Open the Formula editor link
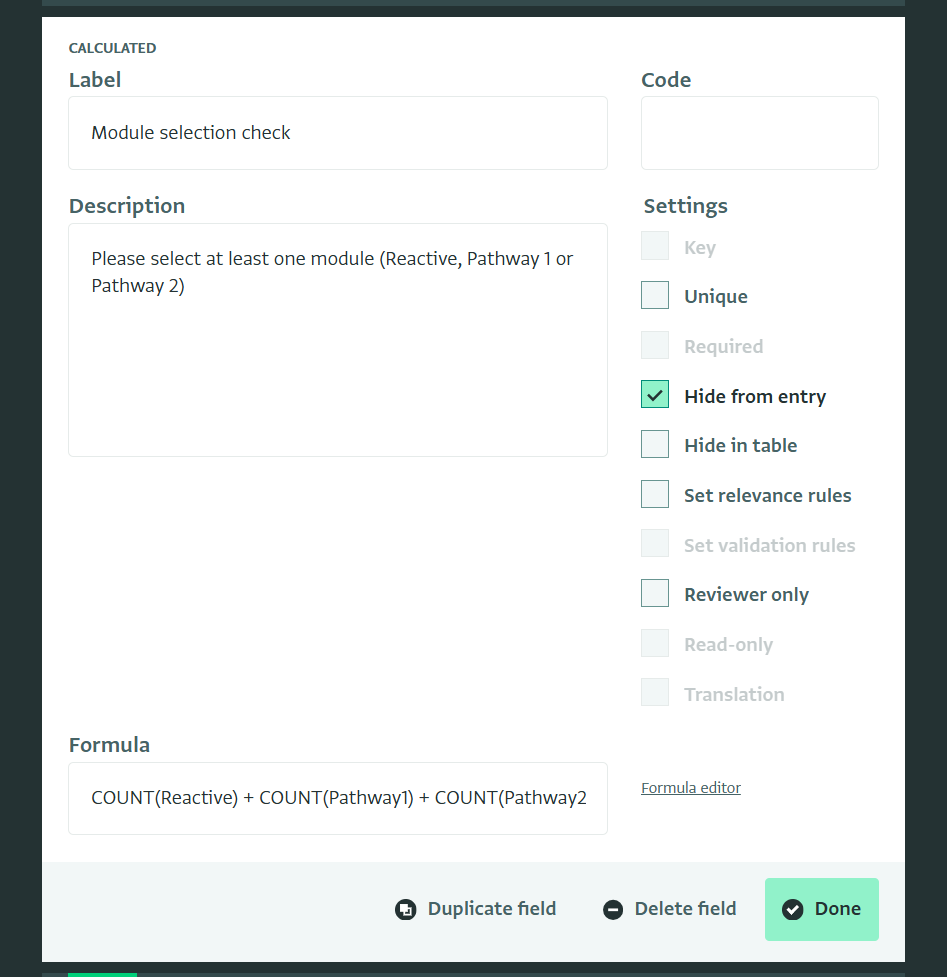The image size is (947, 977). pyautogui.click(x=691, y=788)
